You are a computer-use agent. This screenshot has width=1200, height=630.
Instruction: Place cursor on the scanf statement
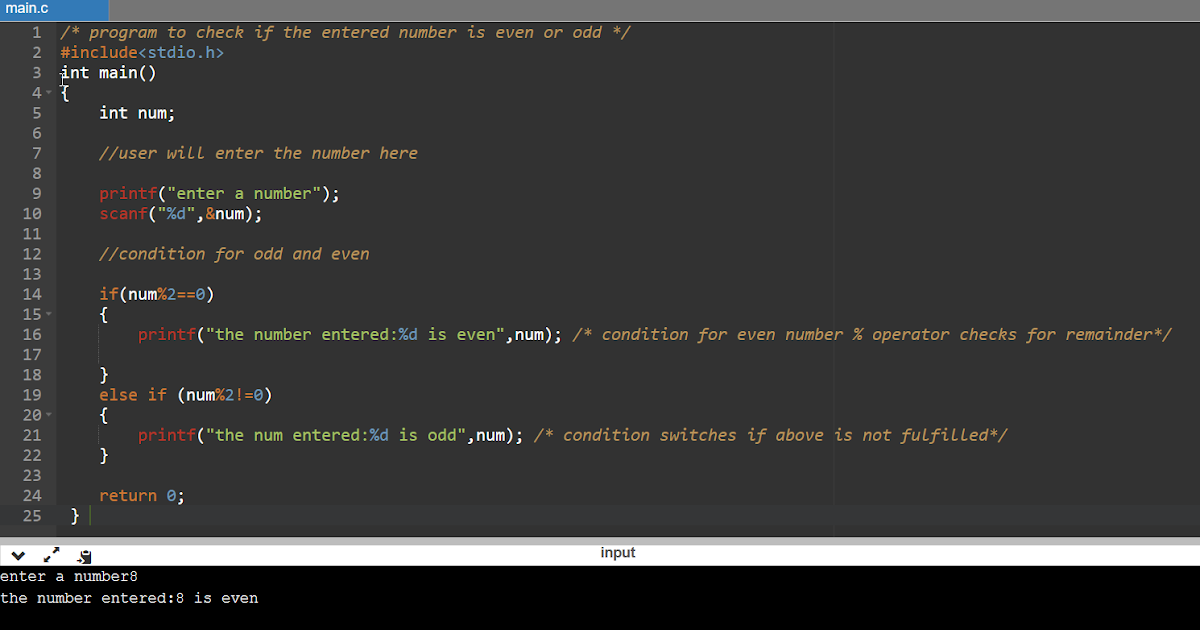click(180, 213)
